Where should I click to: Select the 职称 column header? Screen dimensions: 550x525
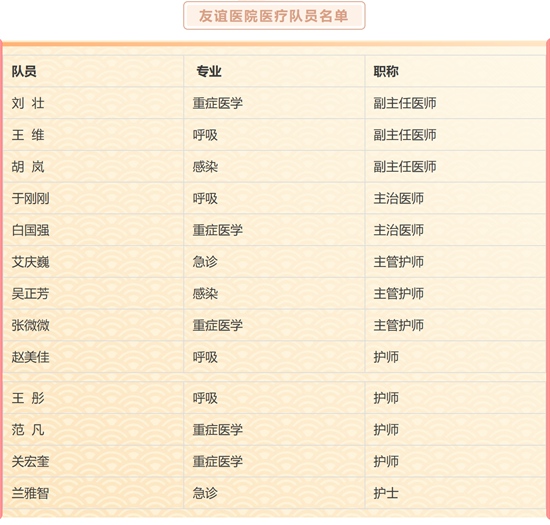(x=386, y=72)
